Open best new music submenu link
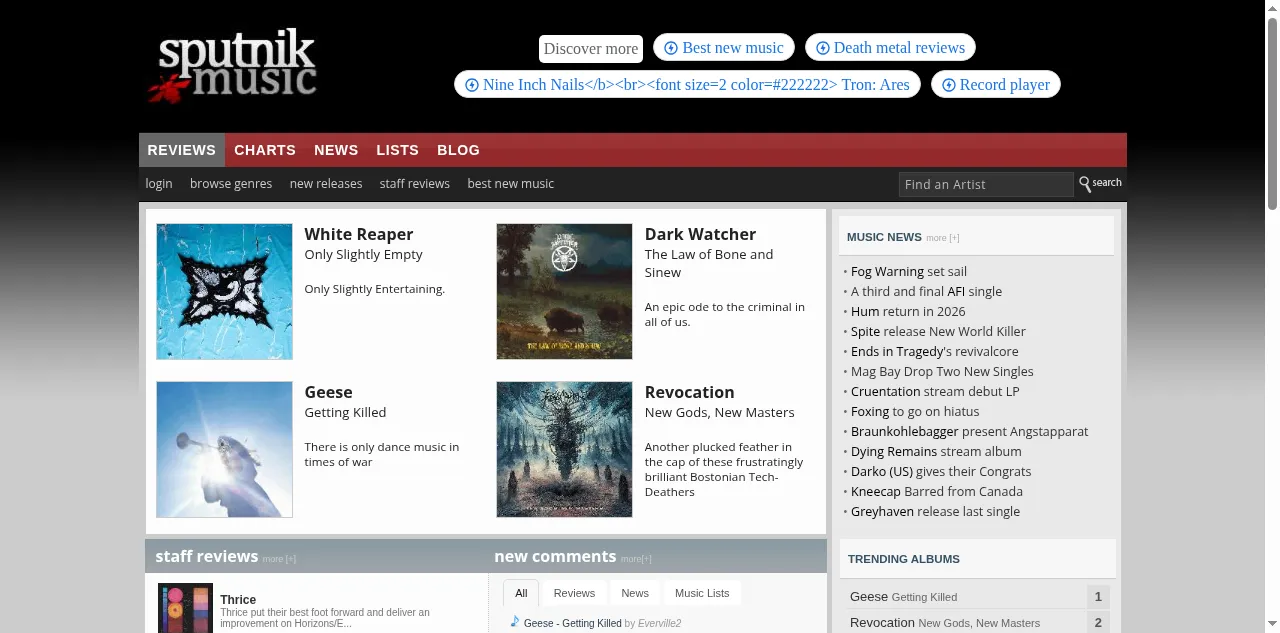This screenshot has height=633, width=1280. (511, 184)
